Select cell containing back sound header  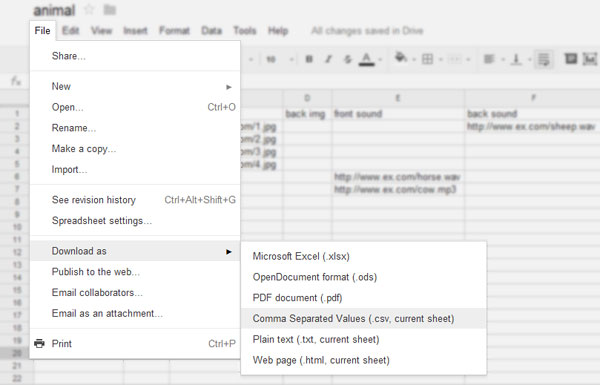532,114
